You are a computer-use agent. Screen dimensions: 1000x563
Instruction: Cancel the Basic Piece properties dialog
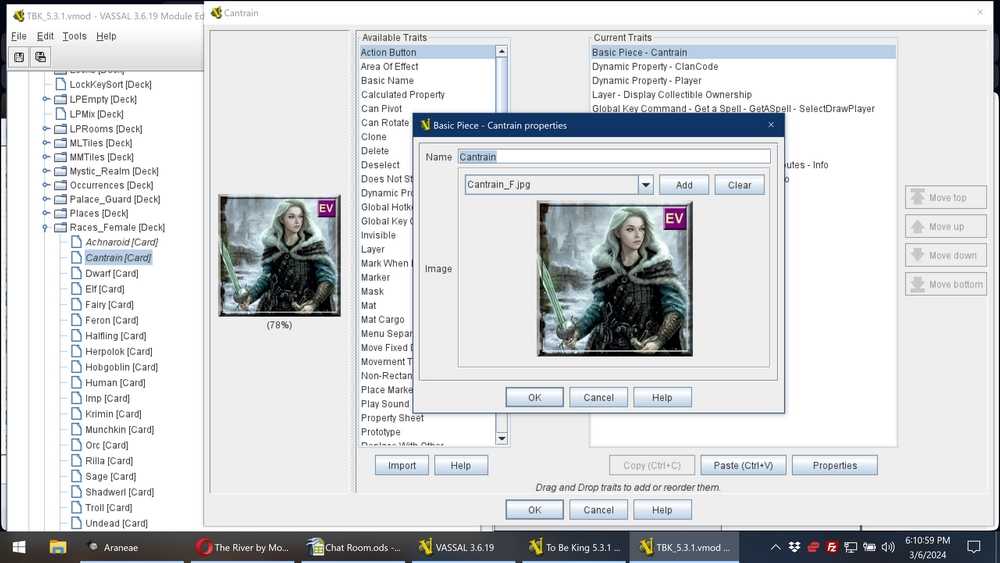pyautogui.click(x=598, y=397)
